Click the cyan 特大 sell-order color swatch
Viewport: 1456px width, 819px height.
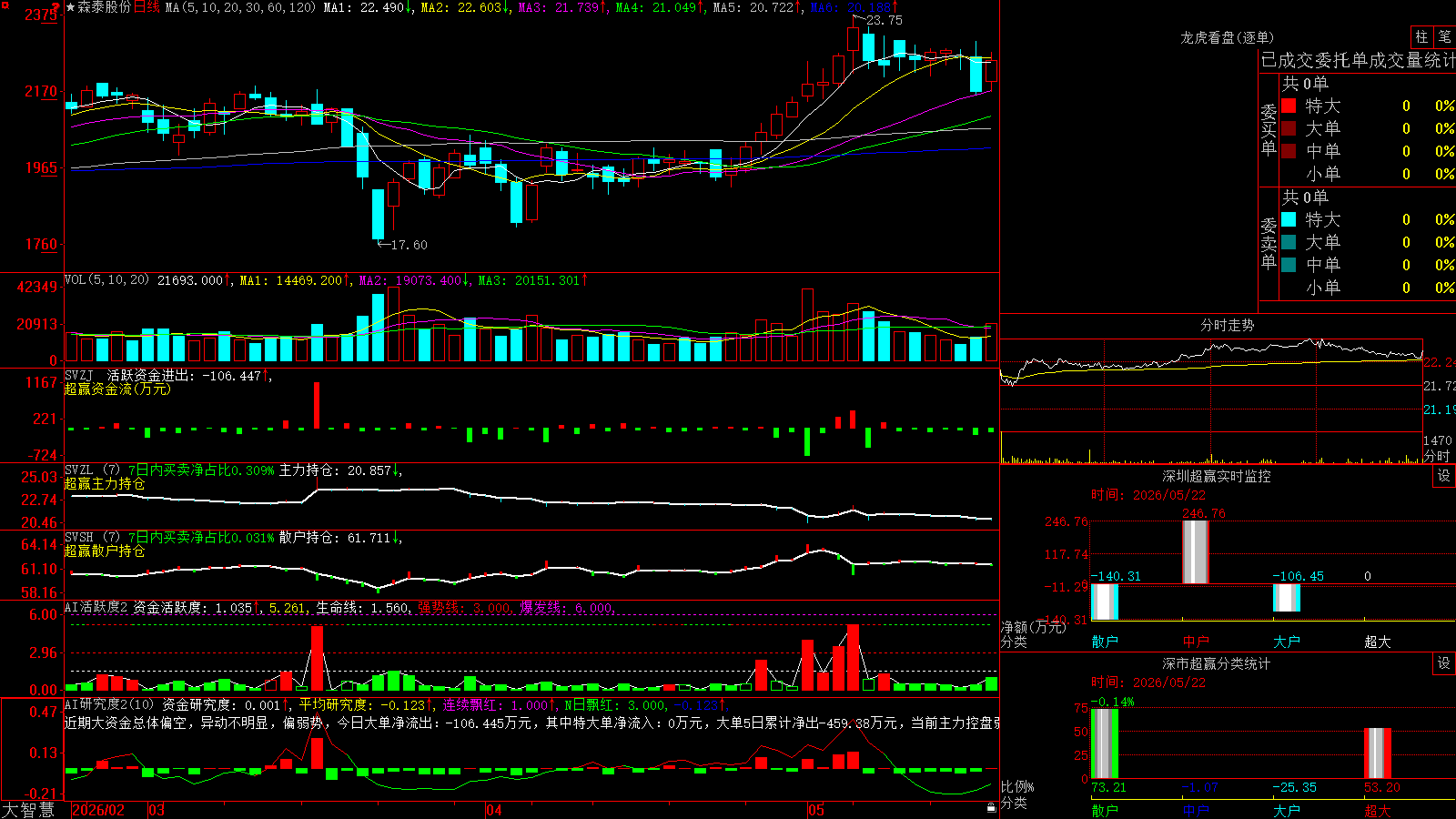pyautogui.click(x=1289, y=219)
